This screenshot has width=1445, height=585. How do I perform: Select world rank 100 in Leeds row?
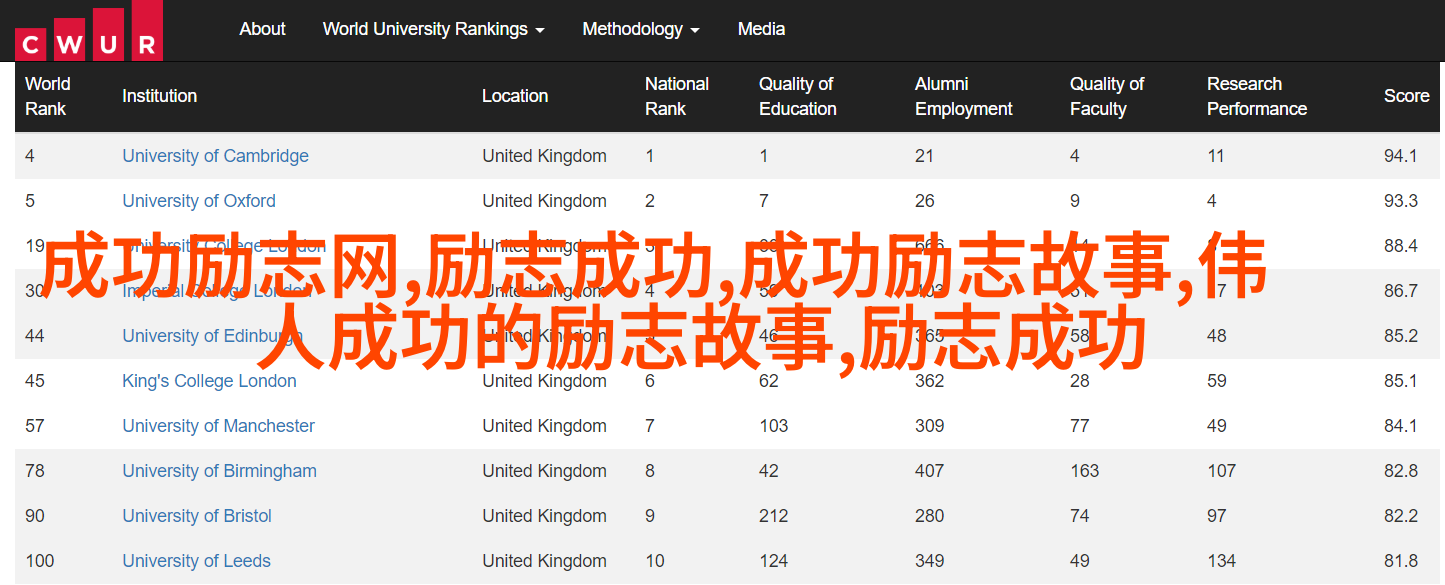coord(39,561)
